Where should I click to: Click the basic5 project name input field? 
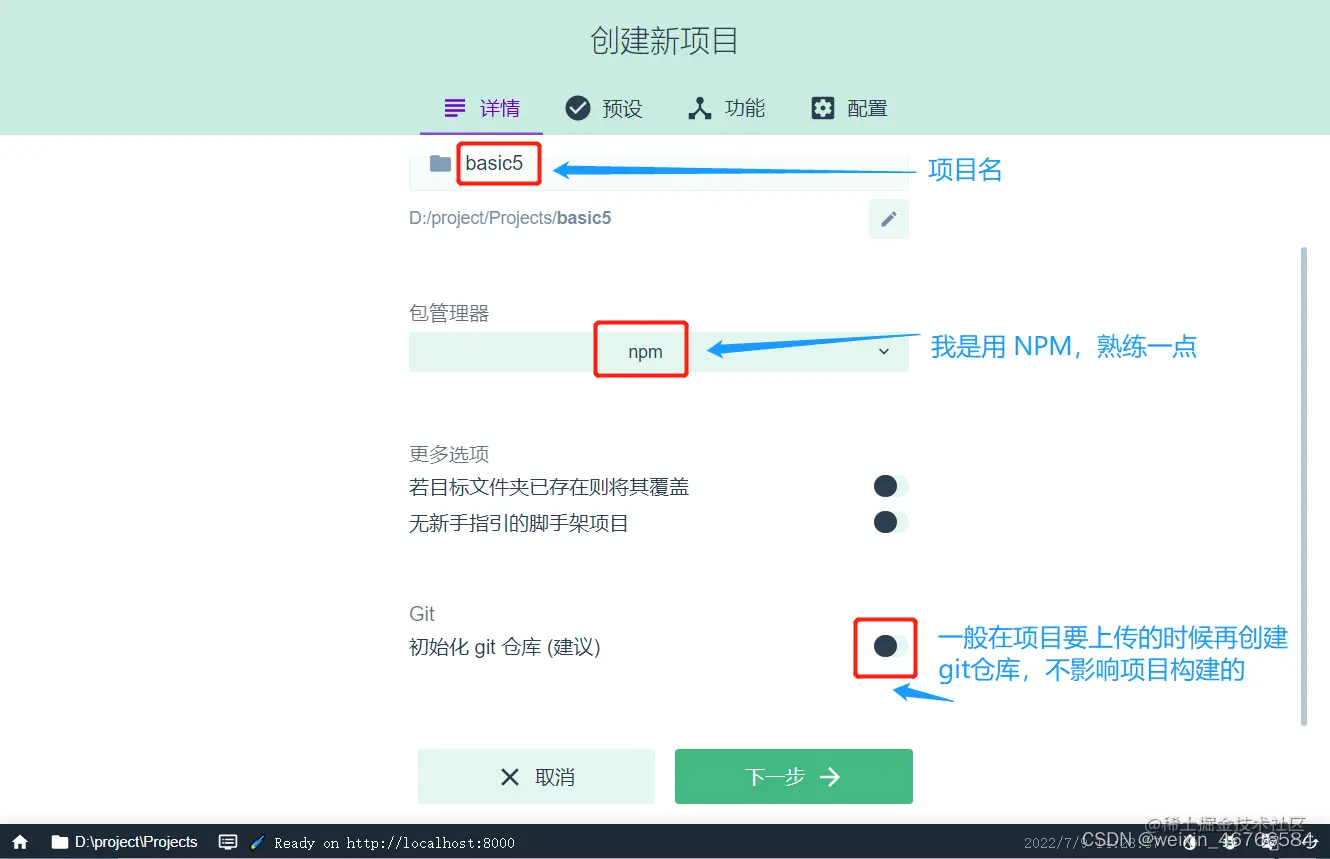coord(498,164)
